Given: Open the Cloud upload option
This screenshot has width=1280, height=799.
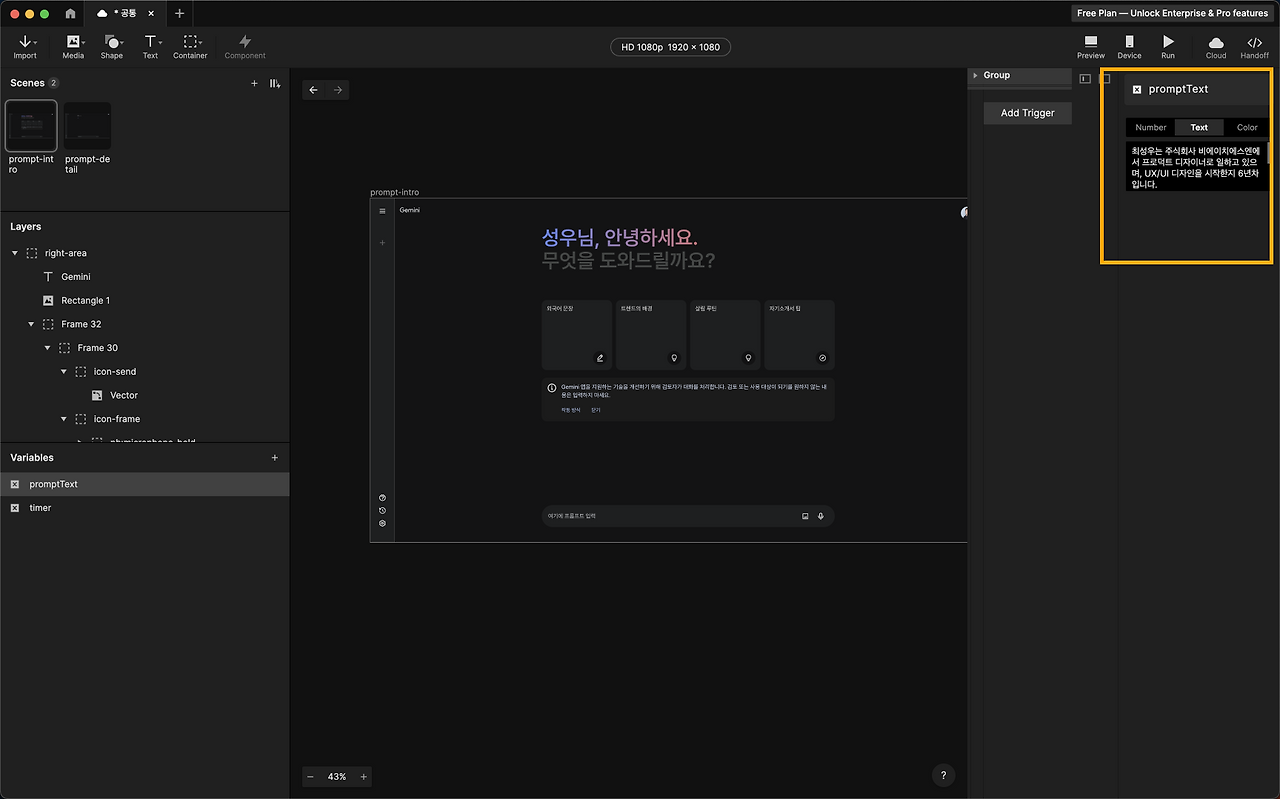Looking at the screenshot, I should click(x=1216, y=46).
